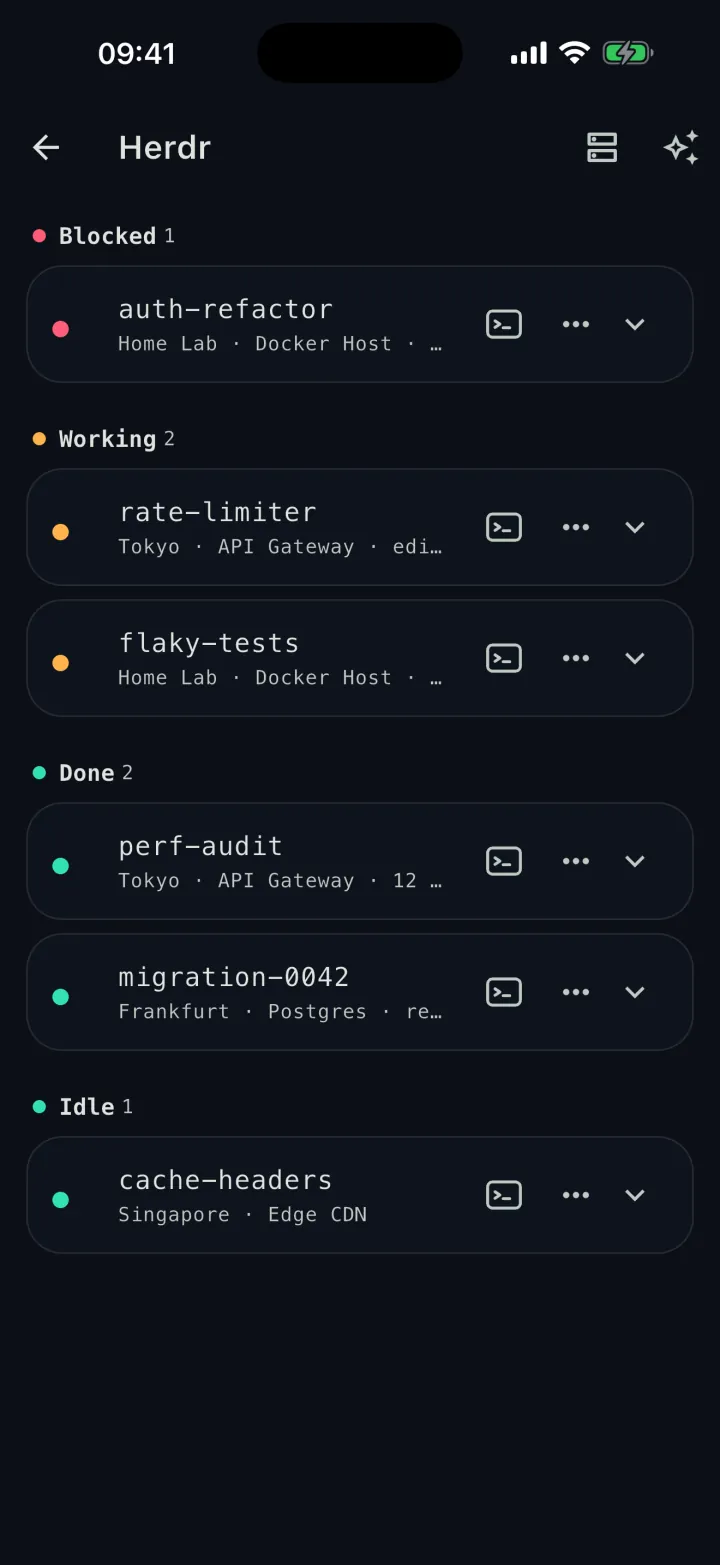Select the flaky-tests agent name

[209, 643]
